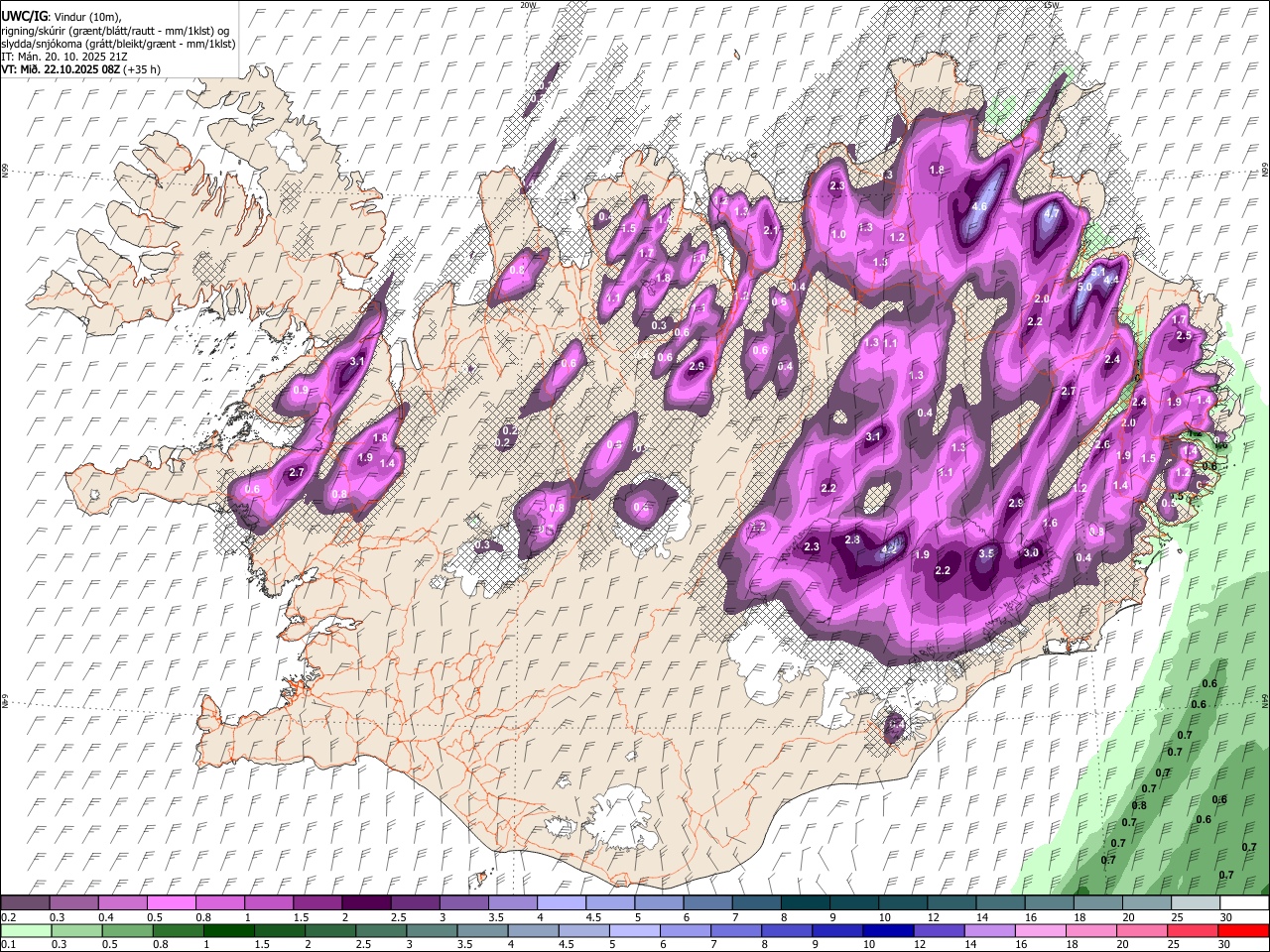The height and width of the screenshot is (952, 1270).
Task: Click the 0.1 label on the lower legend scale
Action: coord(8,945)
